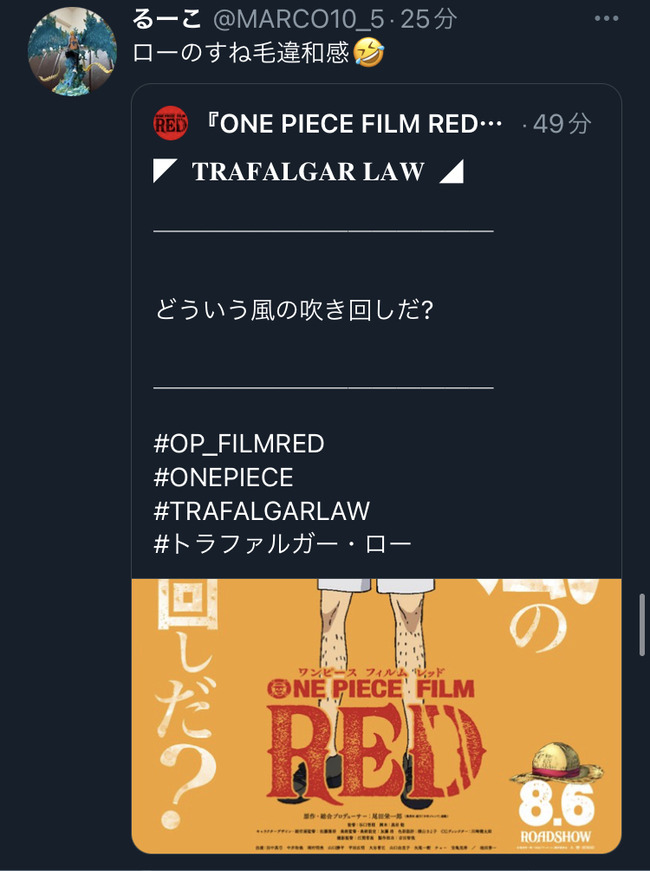Open the quoted 『ONE PIECE FILM RED account name

click(353, 124)
